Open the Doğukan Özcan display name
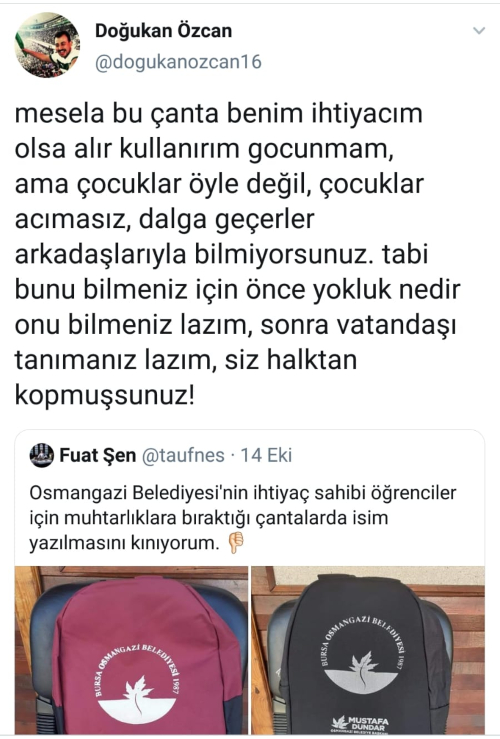 point(164,31)
